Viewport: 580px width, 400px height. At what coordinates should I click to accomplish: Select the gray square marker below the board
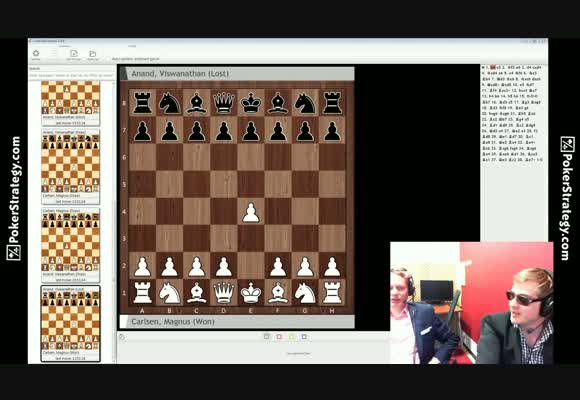pyautogui.click(x=266, y=336)
